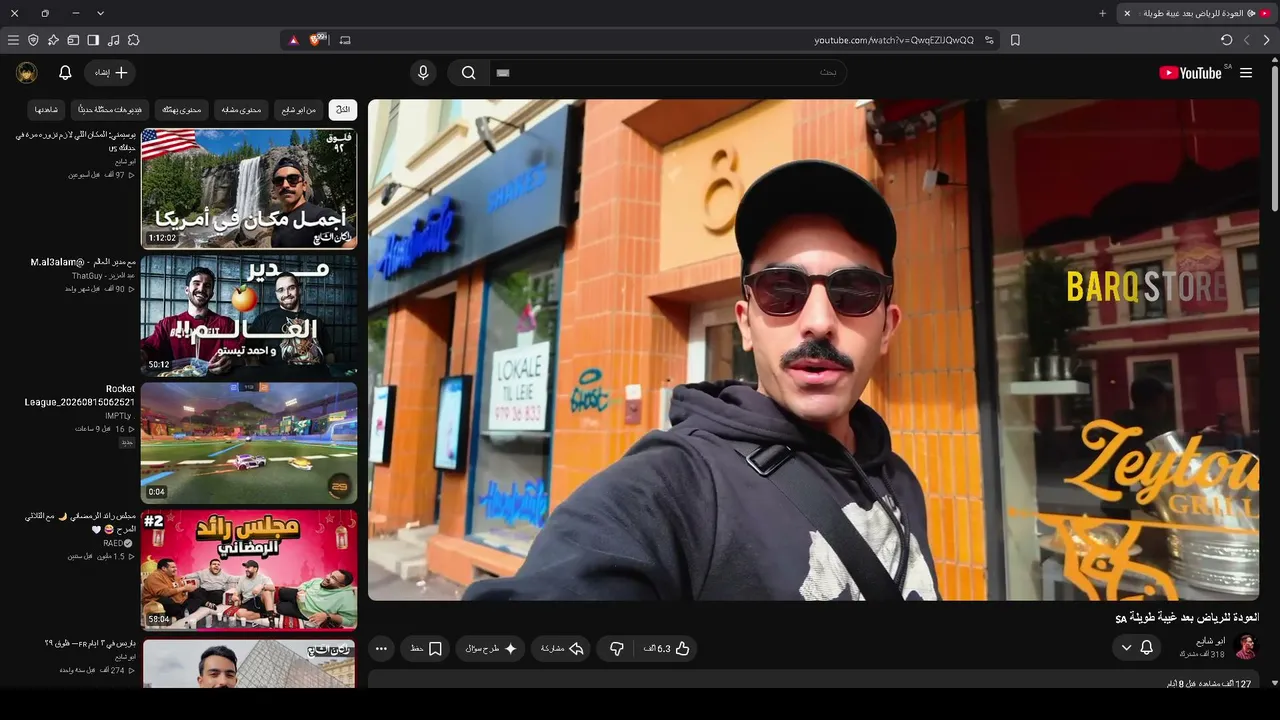Open a new browser tab
The image size is (1280, 720).
coord(1102,13)
